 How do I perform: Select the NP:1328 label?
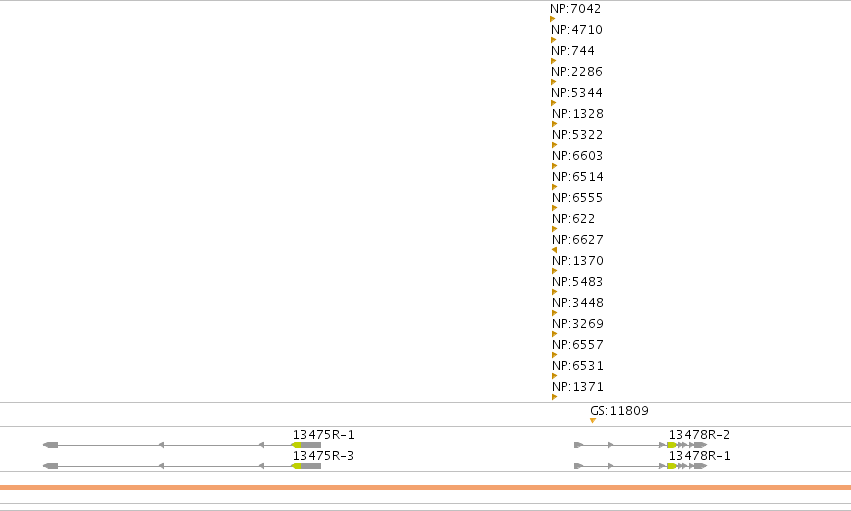[578, 114]
